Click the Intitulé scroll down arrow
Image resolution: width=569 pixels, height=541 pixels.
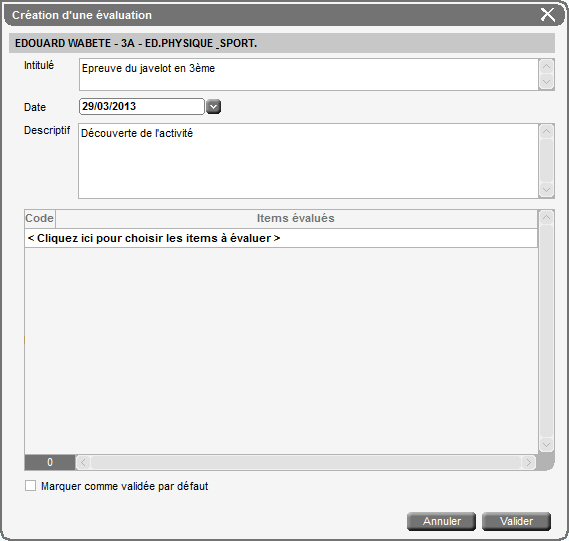(547, 82)
